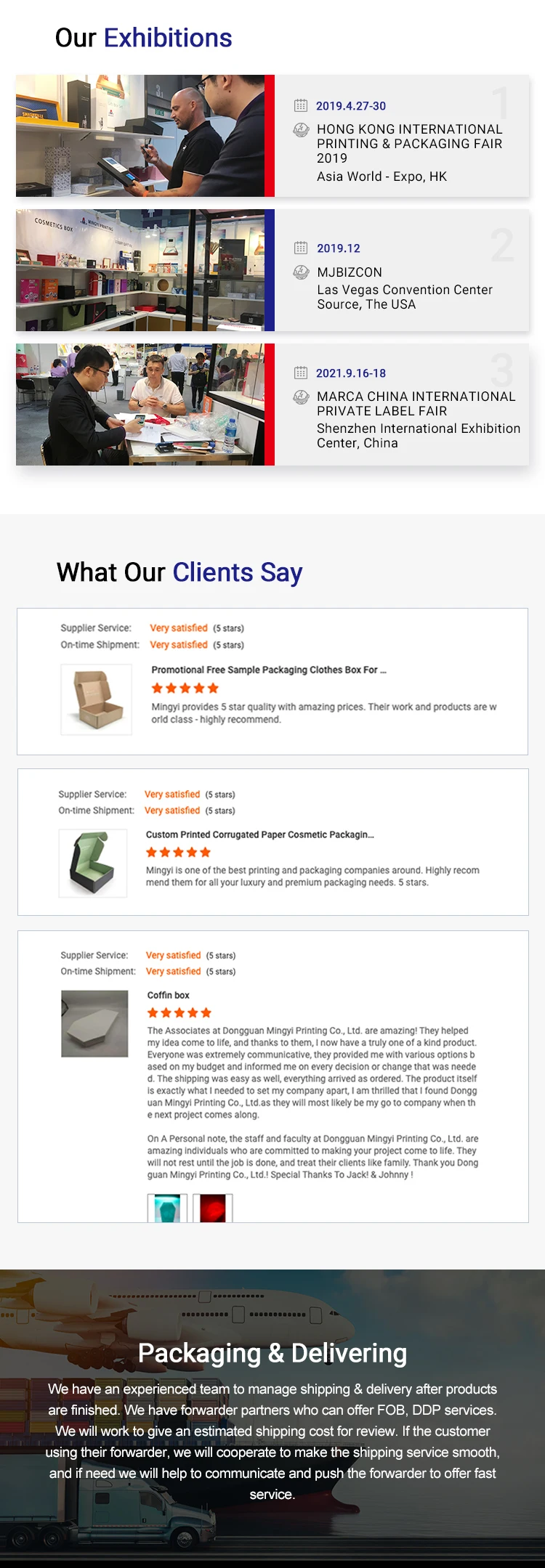Click the calendar icon beside 2019.12

pos(301,248)
